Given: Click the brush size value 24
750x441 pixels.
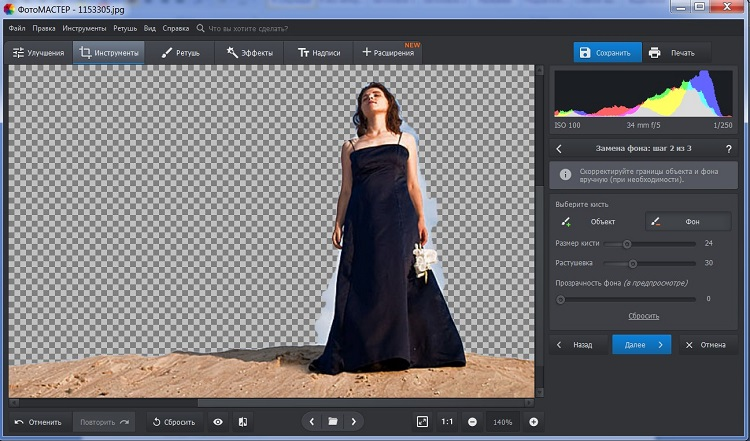Looking at the screenshot, I should tap(708, 243).
